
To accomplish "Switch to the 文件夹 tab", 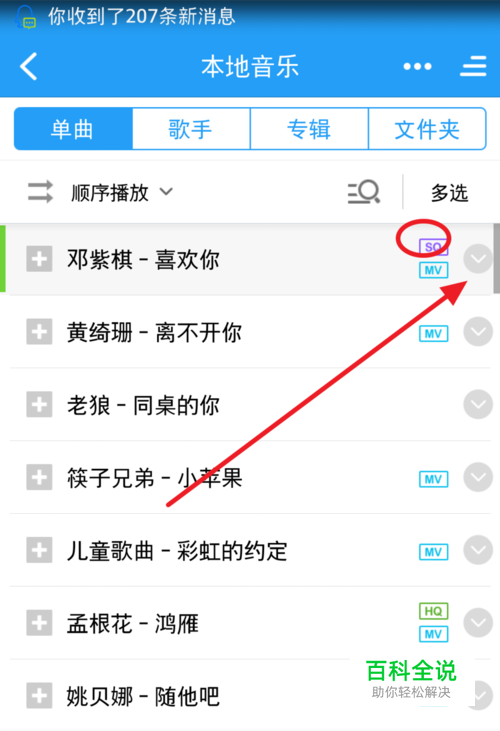I will 427,129.
